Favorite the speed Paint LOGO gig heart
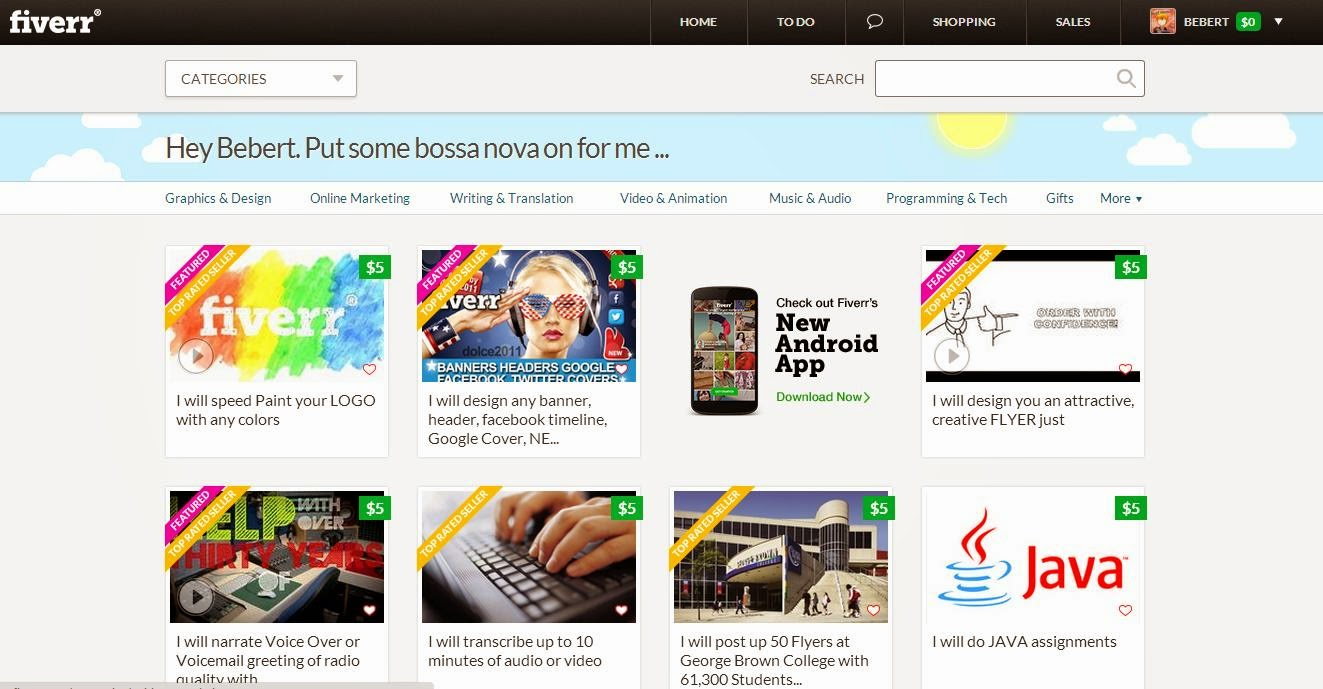This screenshot has height=689, width=1323. point(369,369)
